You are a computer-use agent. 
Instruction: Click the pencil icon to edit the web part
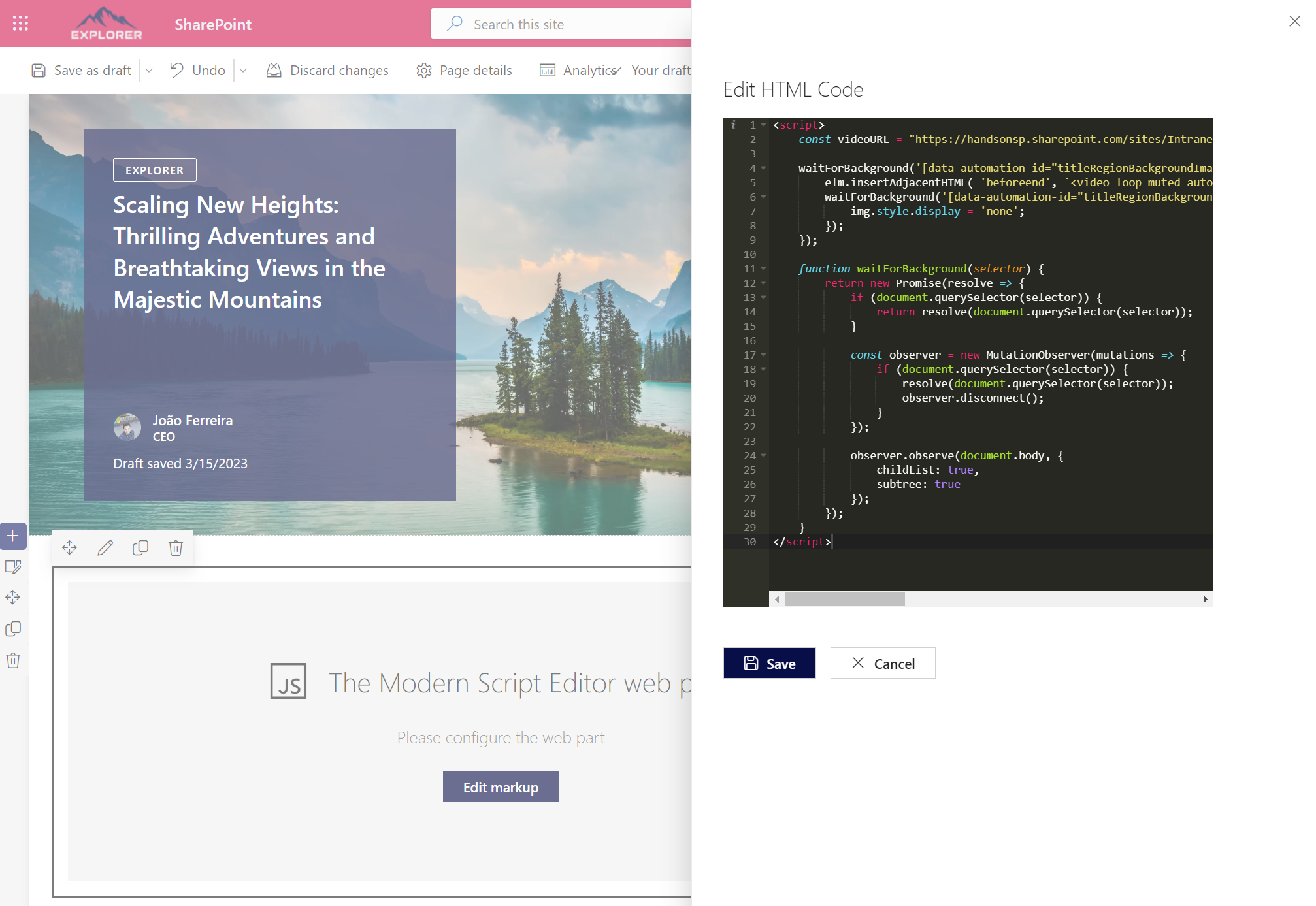105,547
